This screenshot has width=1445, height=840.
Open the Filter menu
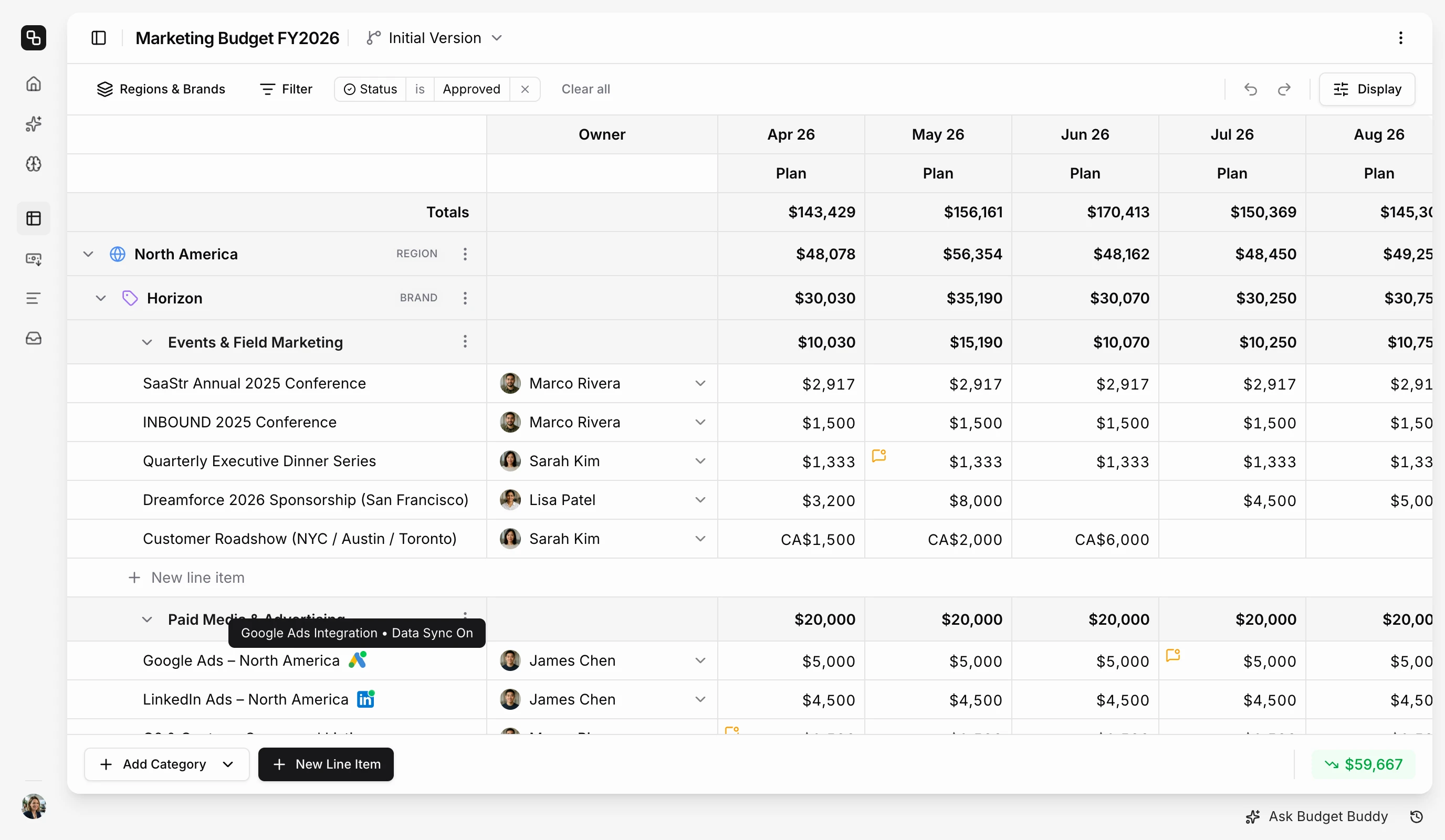(x=286, y=89)
